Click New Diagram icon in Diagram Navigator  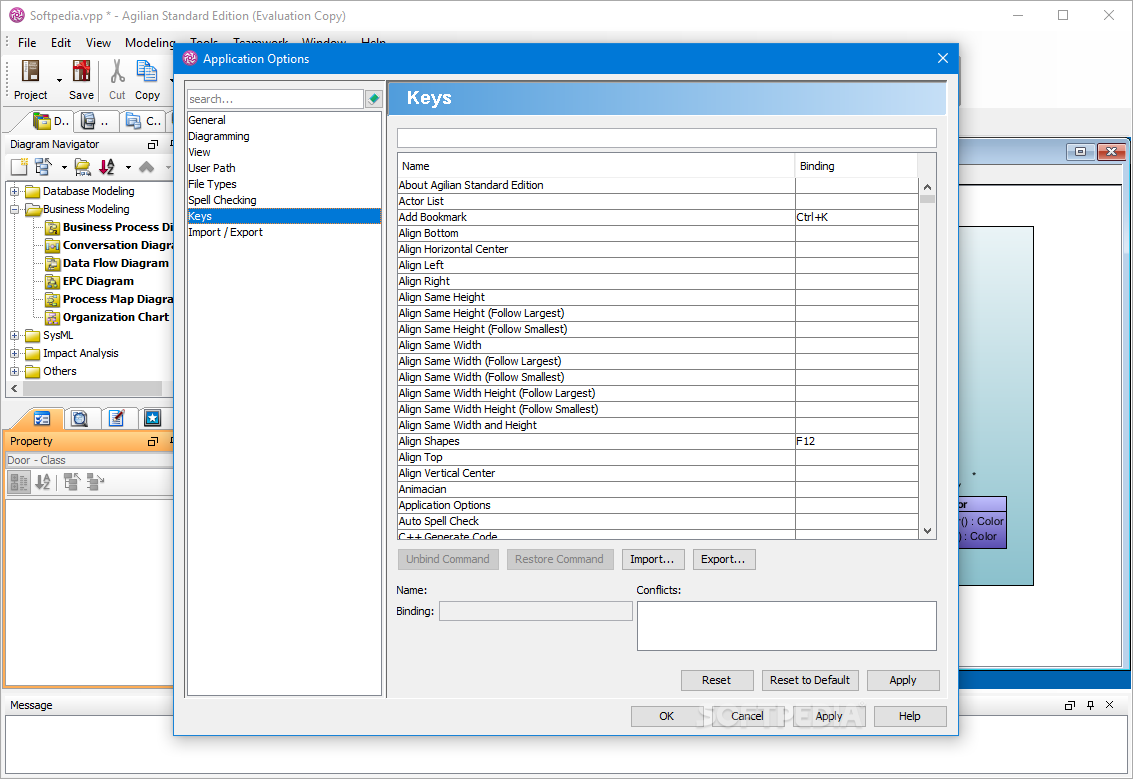[x=20, y=168]
